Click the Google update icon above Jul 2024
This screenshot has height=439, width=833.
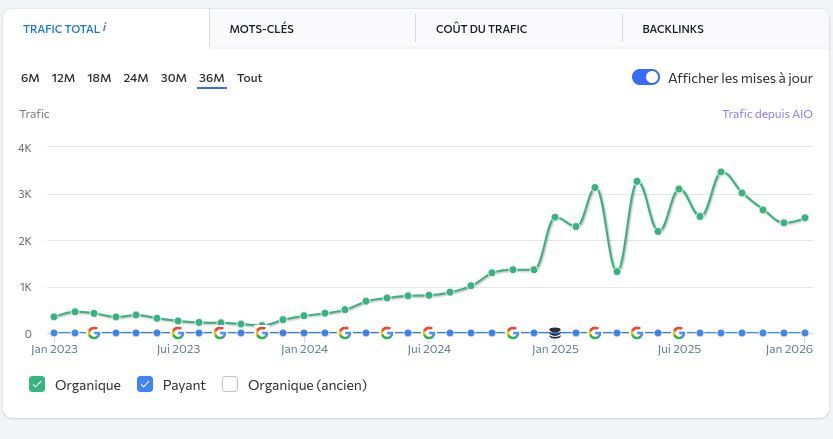[429, 333]
